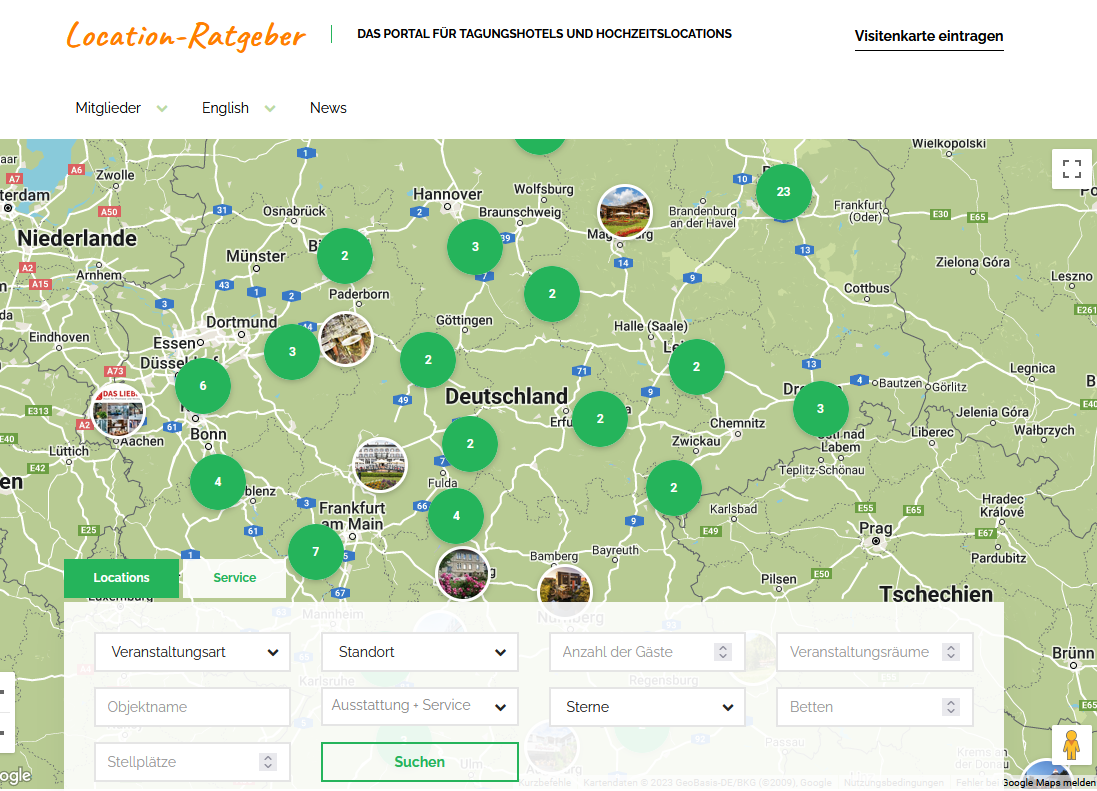Click Nutzungsbedingungen map link
1097x791 pixels.
893,783
